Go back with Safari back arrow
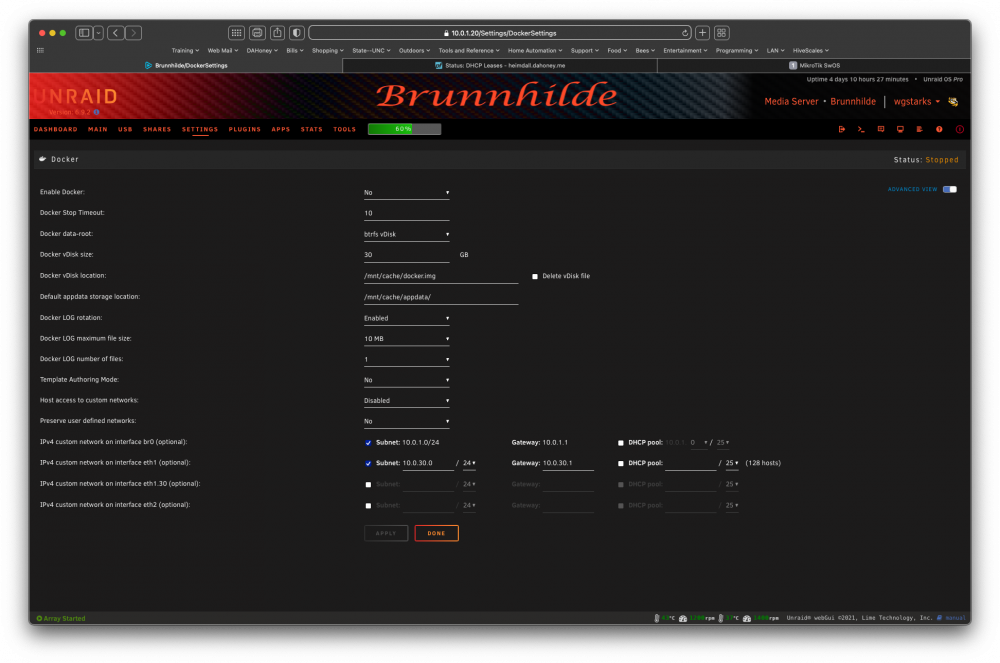This screenshot has width=1000, height=663. [115, 33]
